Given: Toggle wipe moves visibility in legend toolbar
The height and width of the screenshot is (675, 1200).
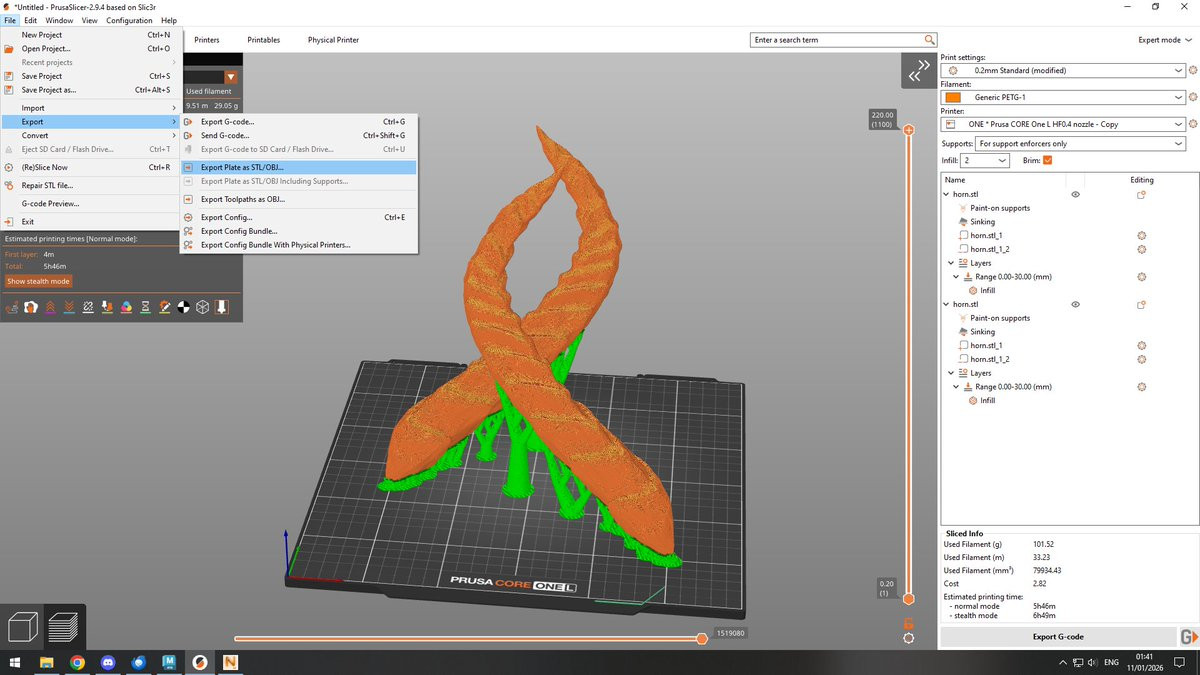Looking at the screenshot, I should click(31, 307).
